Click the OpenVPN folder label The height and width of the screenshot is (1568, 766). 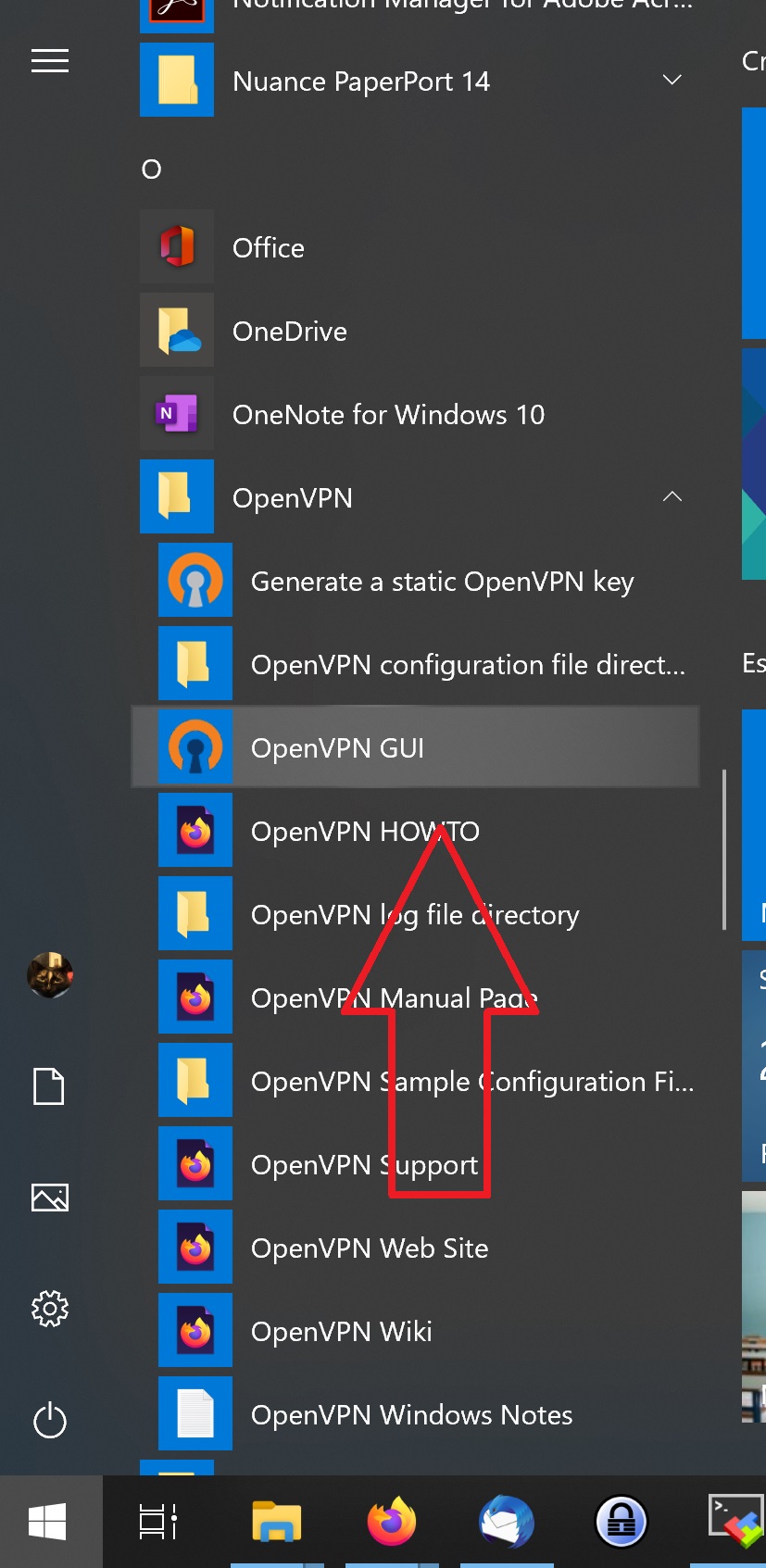tap(293, 498)
